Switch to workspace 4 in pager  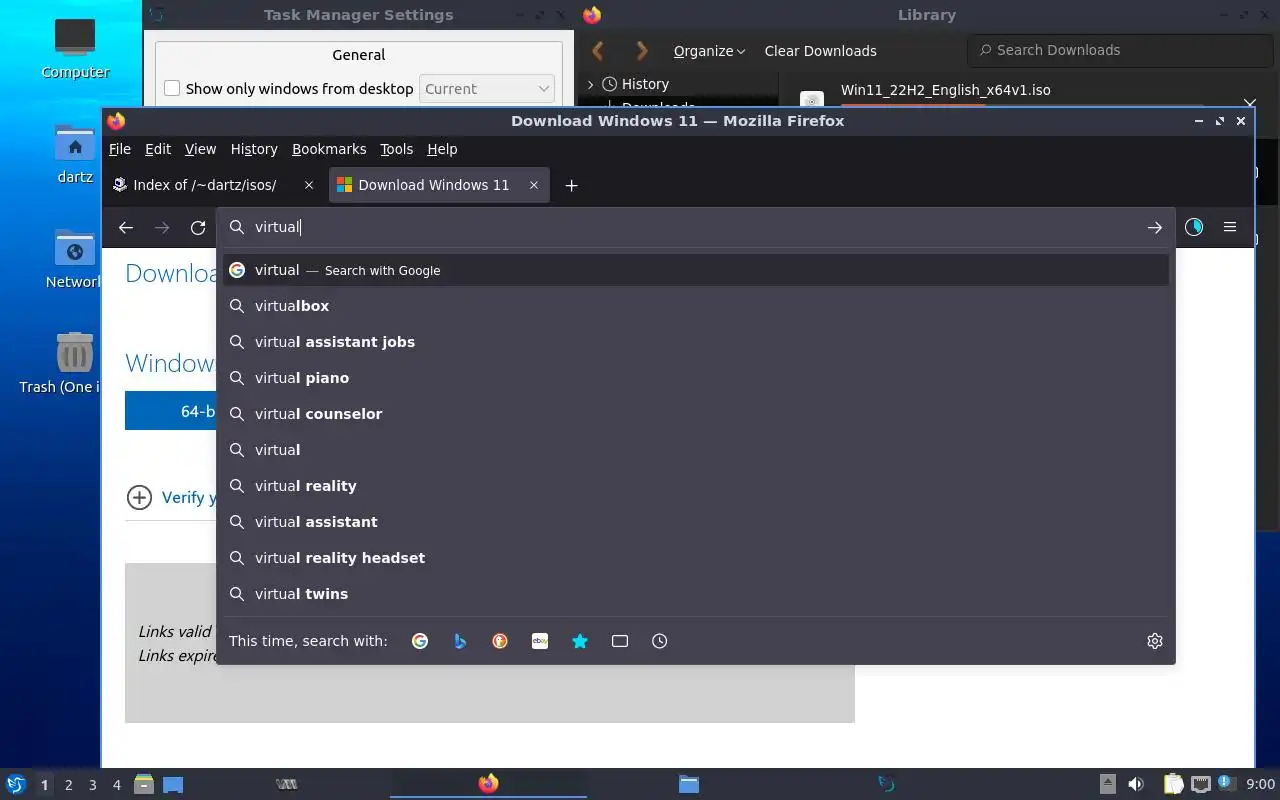[116, 785]
